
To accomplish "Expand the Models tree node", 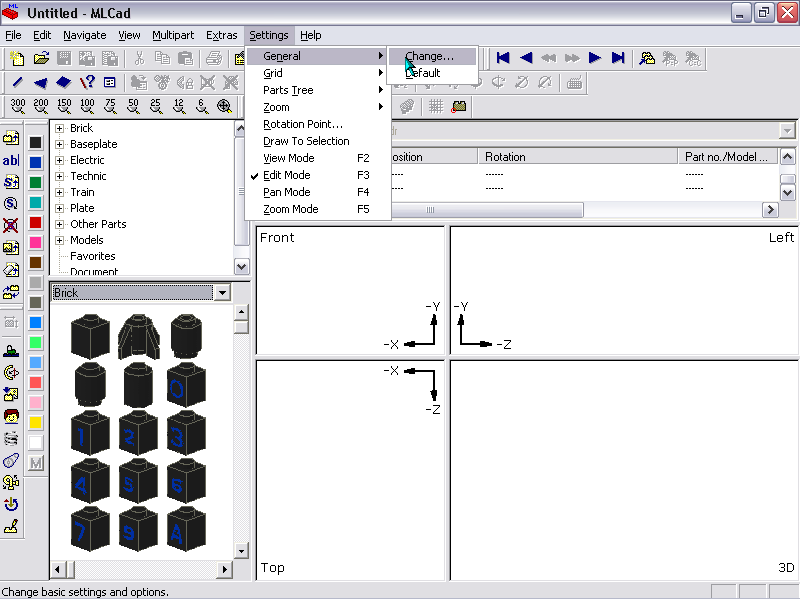I will (59, 240).
